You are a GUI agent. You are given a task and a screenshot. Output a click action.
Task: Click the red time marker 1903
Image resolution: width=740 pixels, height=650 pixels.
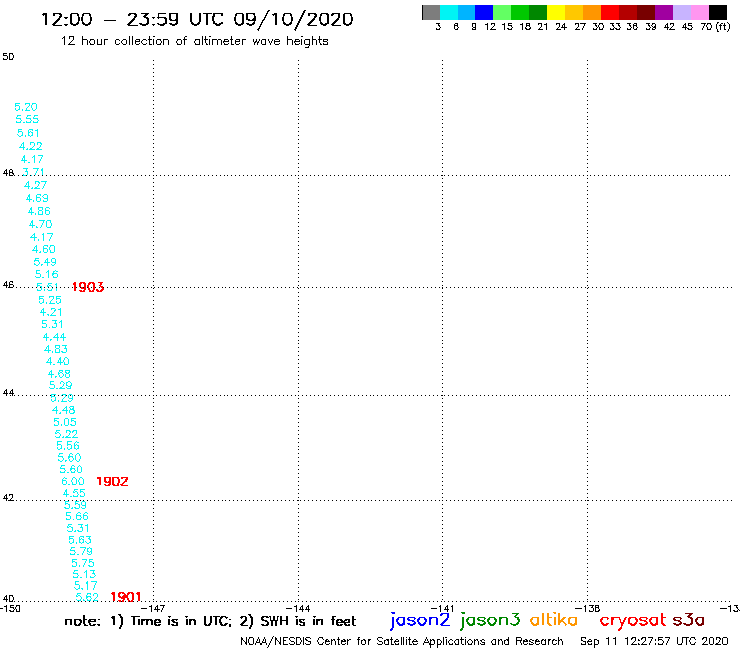click(x=88, y=287)
